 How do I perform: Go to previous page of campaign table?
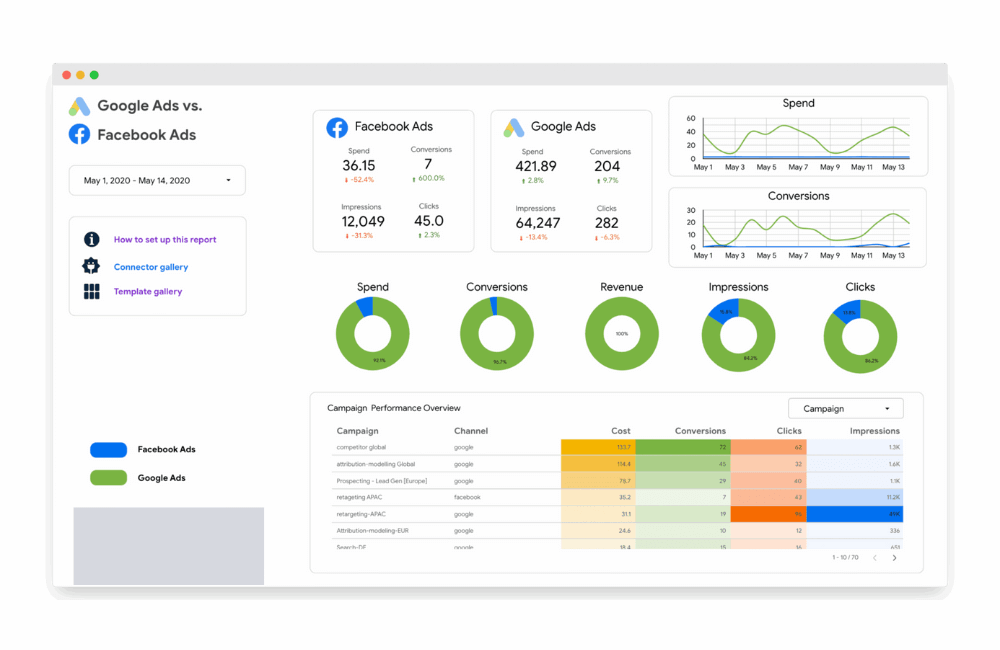(875, 558)
